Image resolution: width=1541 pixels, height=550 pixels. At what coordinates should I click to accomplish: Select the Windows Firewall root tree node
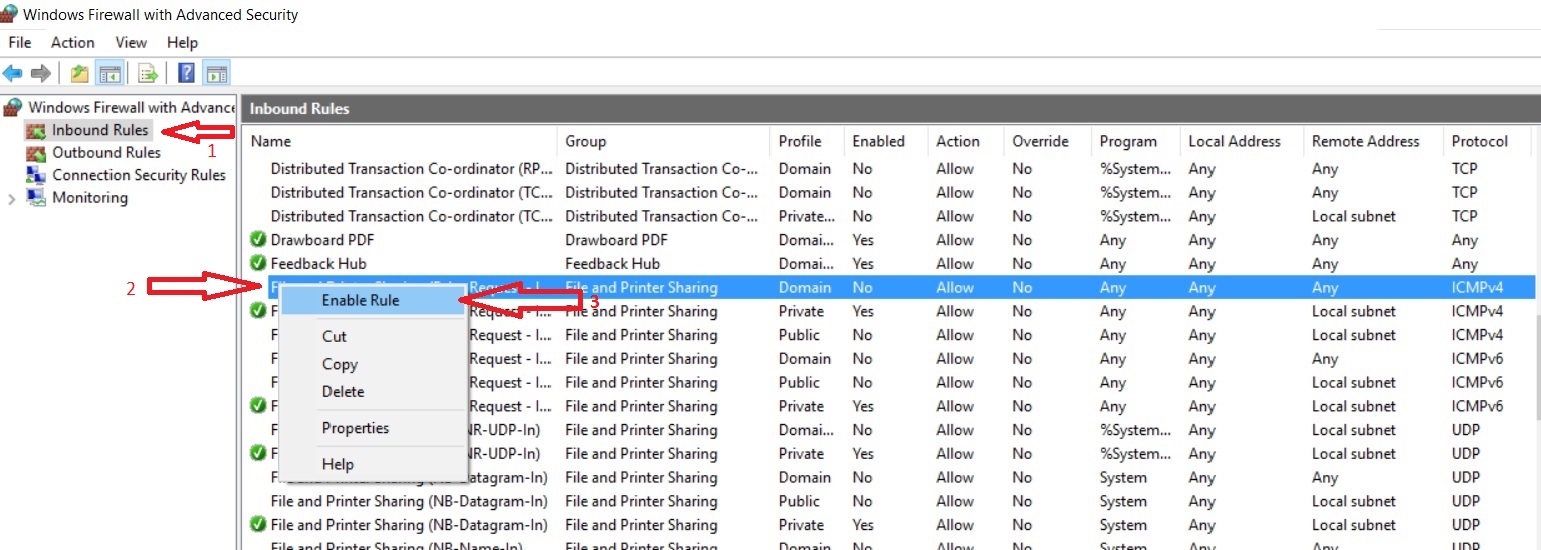click(x=131, y=107)
